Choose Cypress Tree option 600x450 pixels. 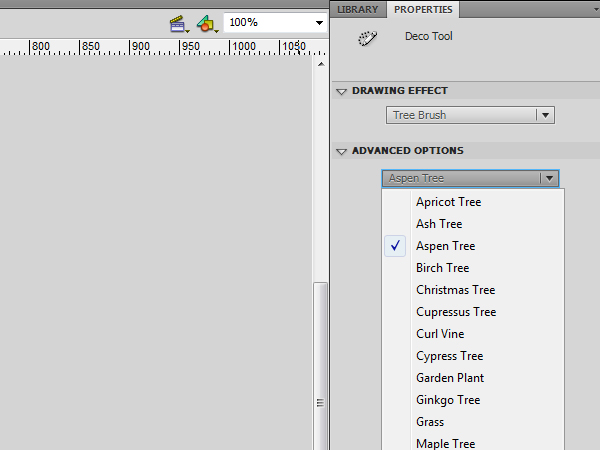click(x=473, y=356)
